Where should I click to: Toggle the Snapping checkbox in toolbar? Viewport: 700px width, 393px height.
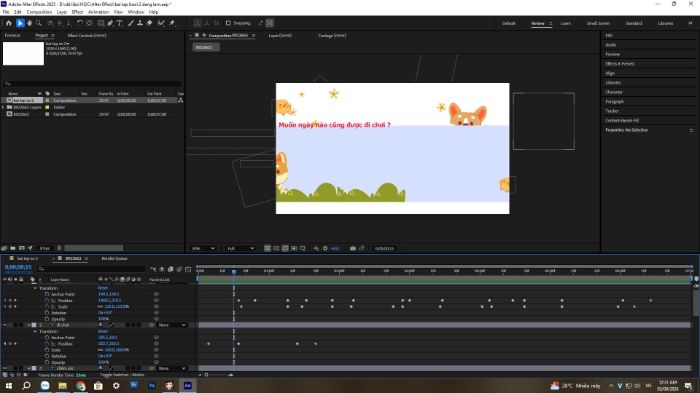(228, 23)
